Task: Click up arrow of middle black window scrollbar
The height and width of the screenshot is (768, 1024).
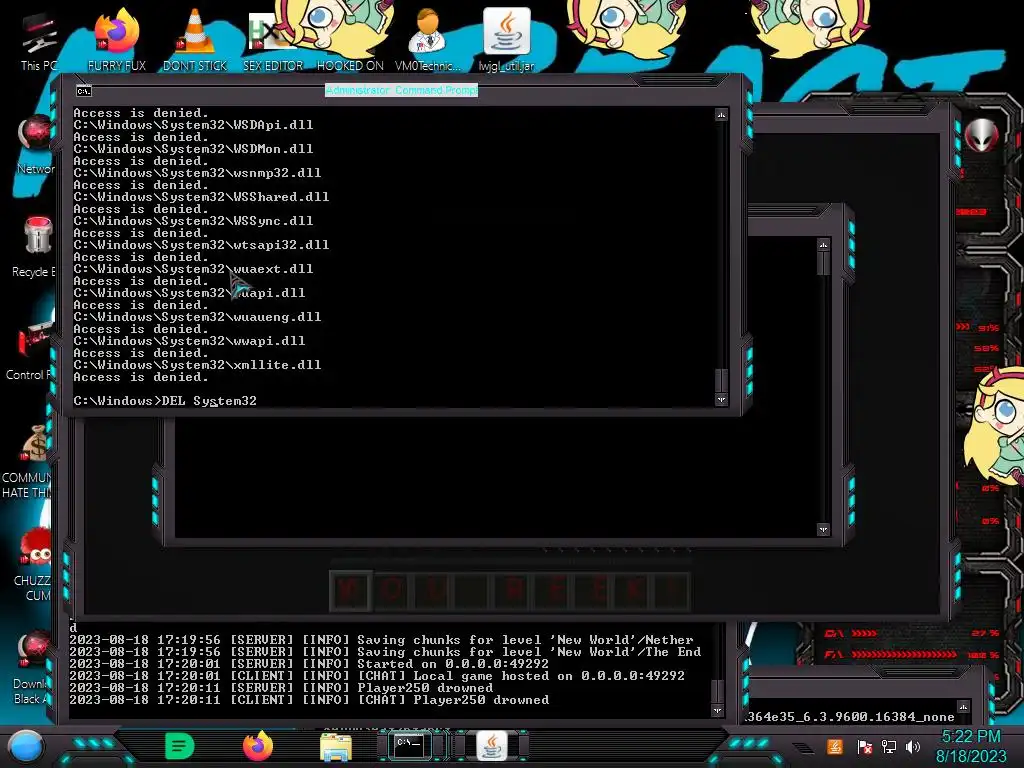Action: pos(823,245)
